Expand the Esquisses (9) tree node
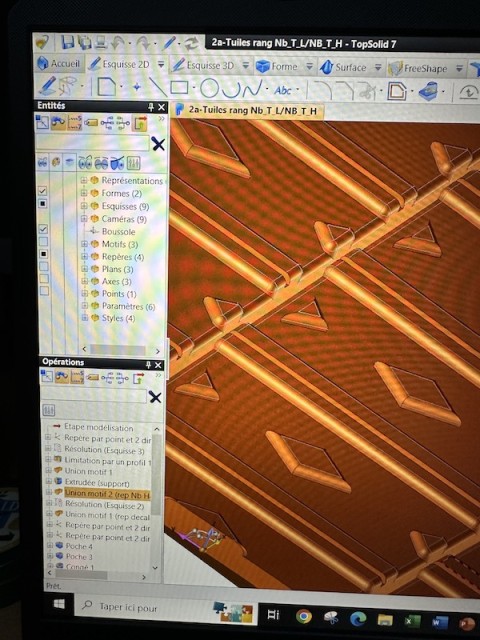The width and height of the screenshot is (480, 640). pos(84,206)
